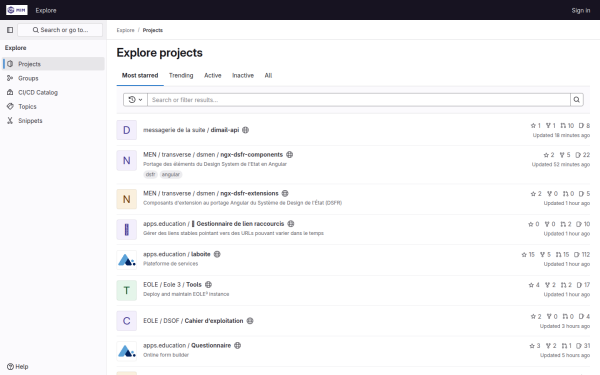The height and width of the screenshot is (375, 600).
Task: Open Topics in the sidebar
Action: [x=53, y=106]
